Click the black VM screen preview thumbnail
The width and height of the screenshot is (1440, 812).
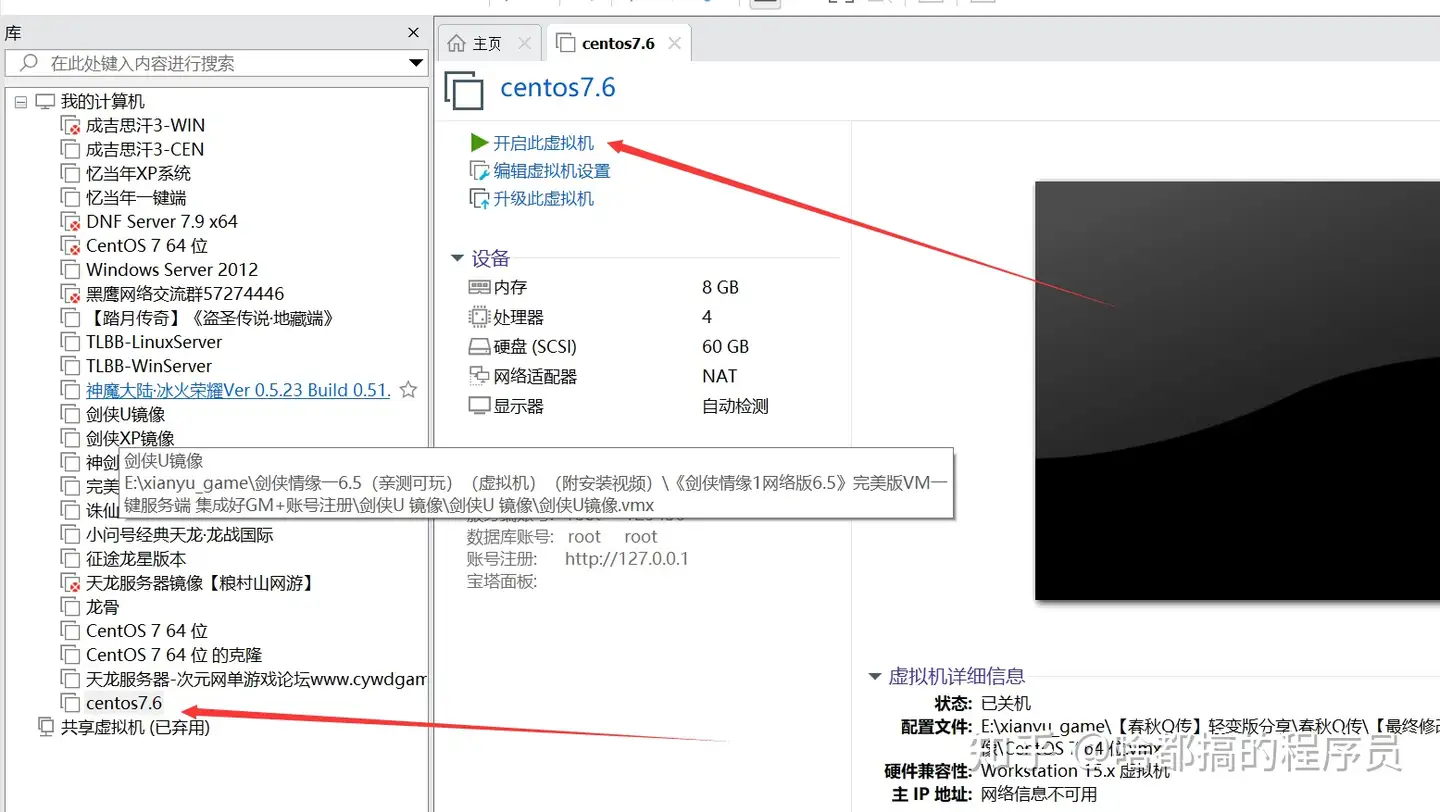click(x=1237, y=390)
